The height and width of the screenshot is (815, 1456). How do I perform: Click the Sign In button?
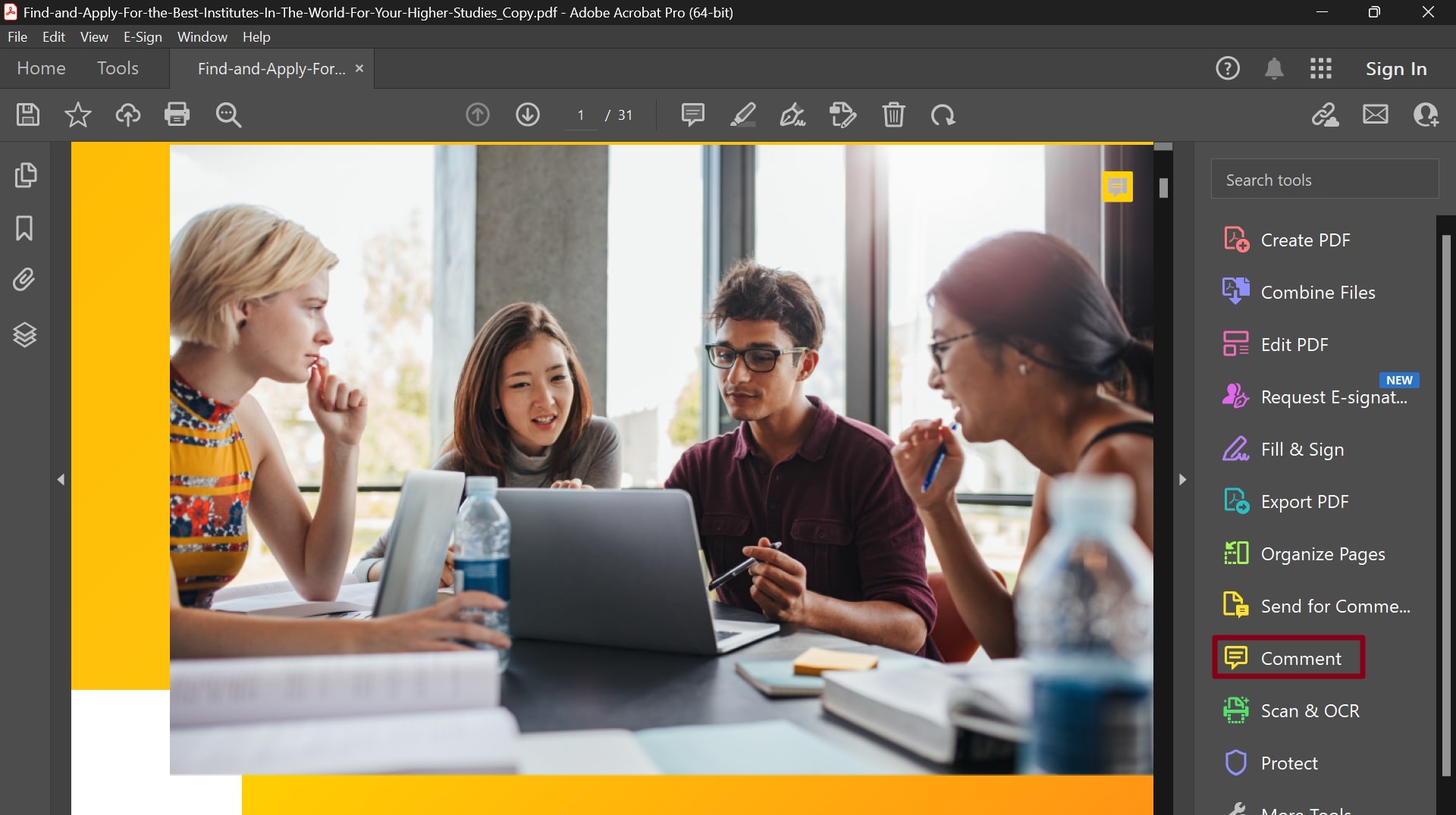(x=1396, y=68)
